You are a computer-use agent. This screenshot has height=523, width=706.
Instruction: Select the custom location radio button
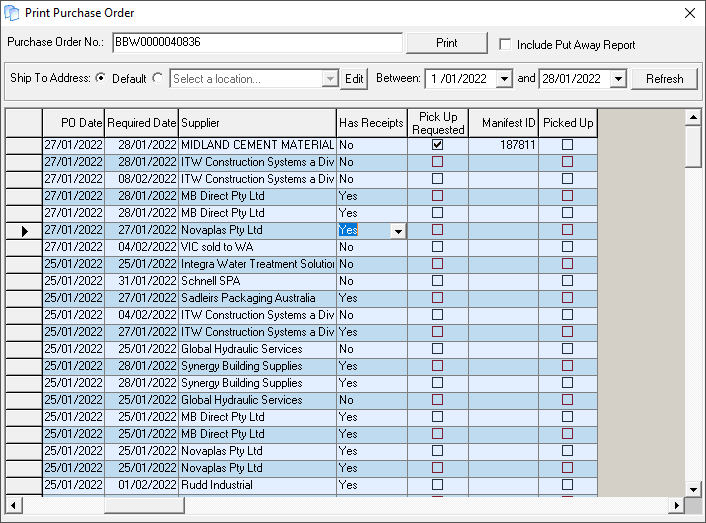(x=158, y=78)
